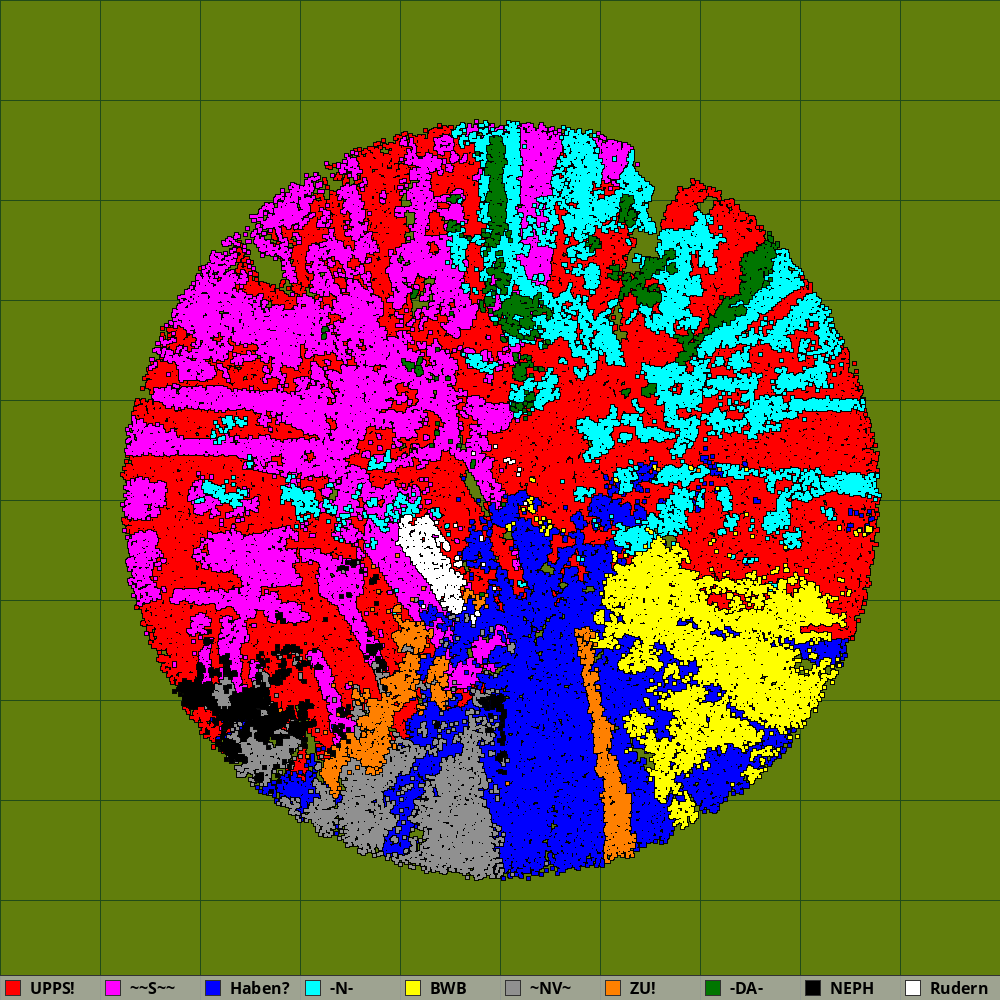Select the NEPH legend label
Image resolution: width=1000 pixels, height=1000 pixels.
click(852, 988)
